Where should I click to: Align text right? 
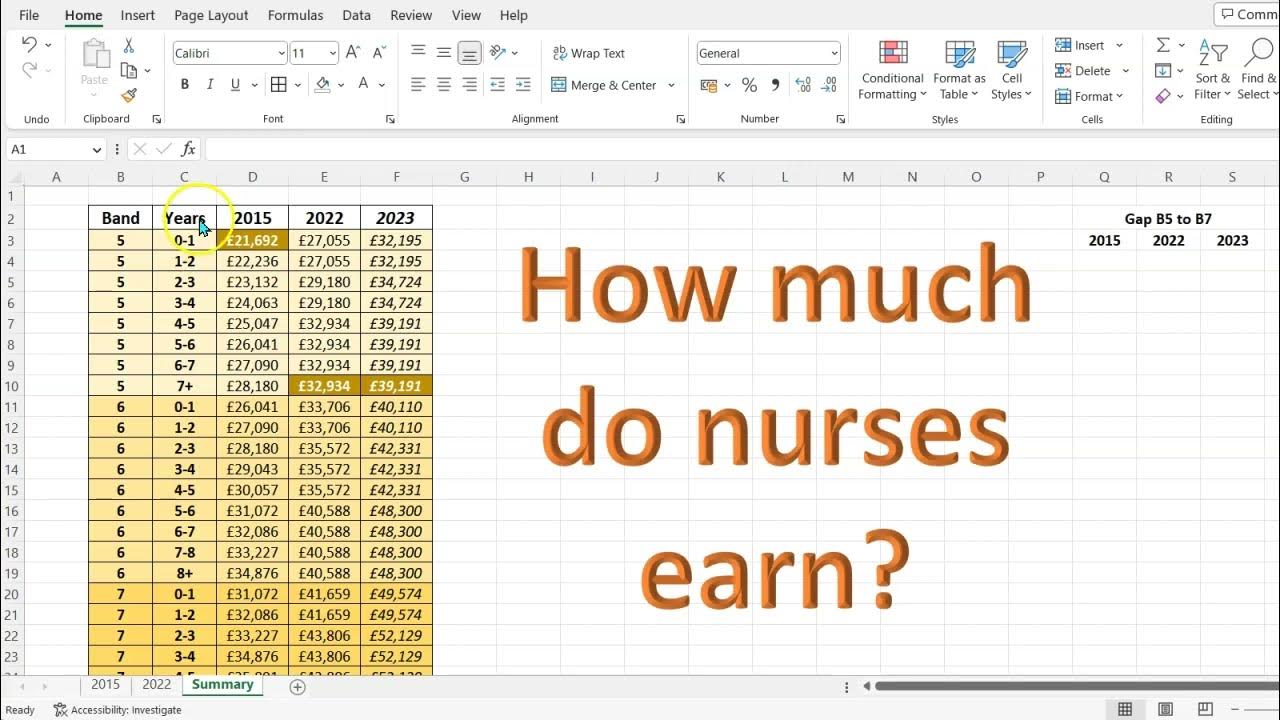(x=470, y=85)
